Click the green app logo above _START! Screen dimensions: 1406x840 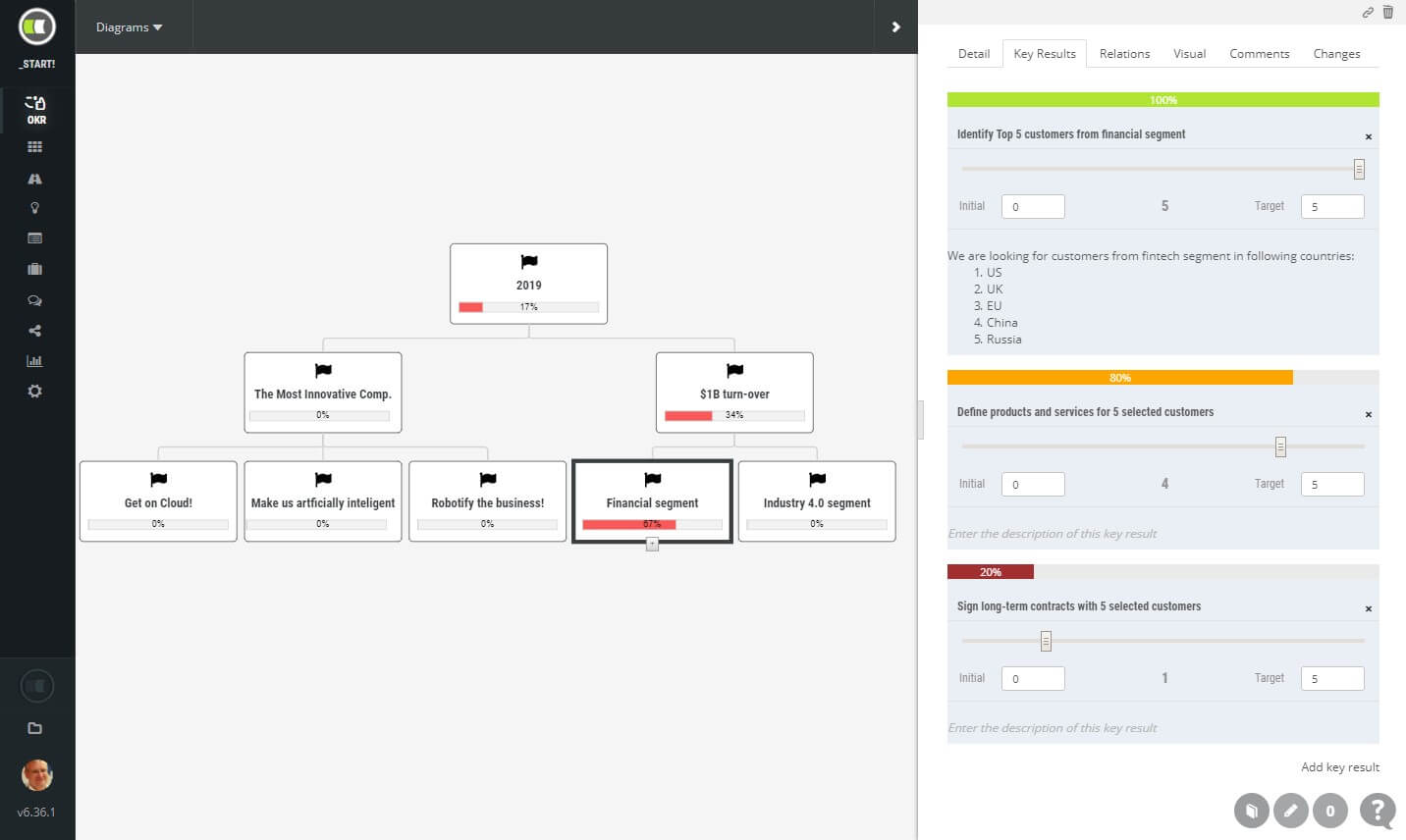tap(36, 27)
